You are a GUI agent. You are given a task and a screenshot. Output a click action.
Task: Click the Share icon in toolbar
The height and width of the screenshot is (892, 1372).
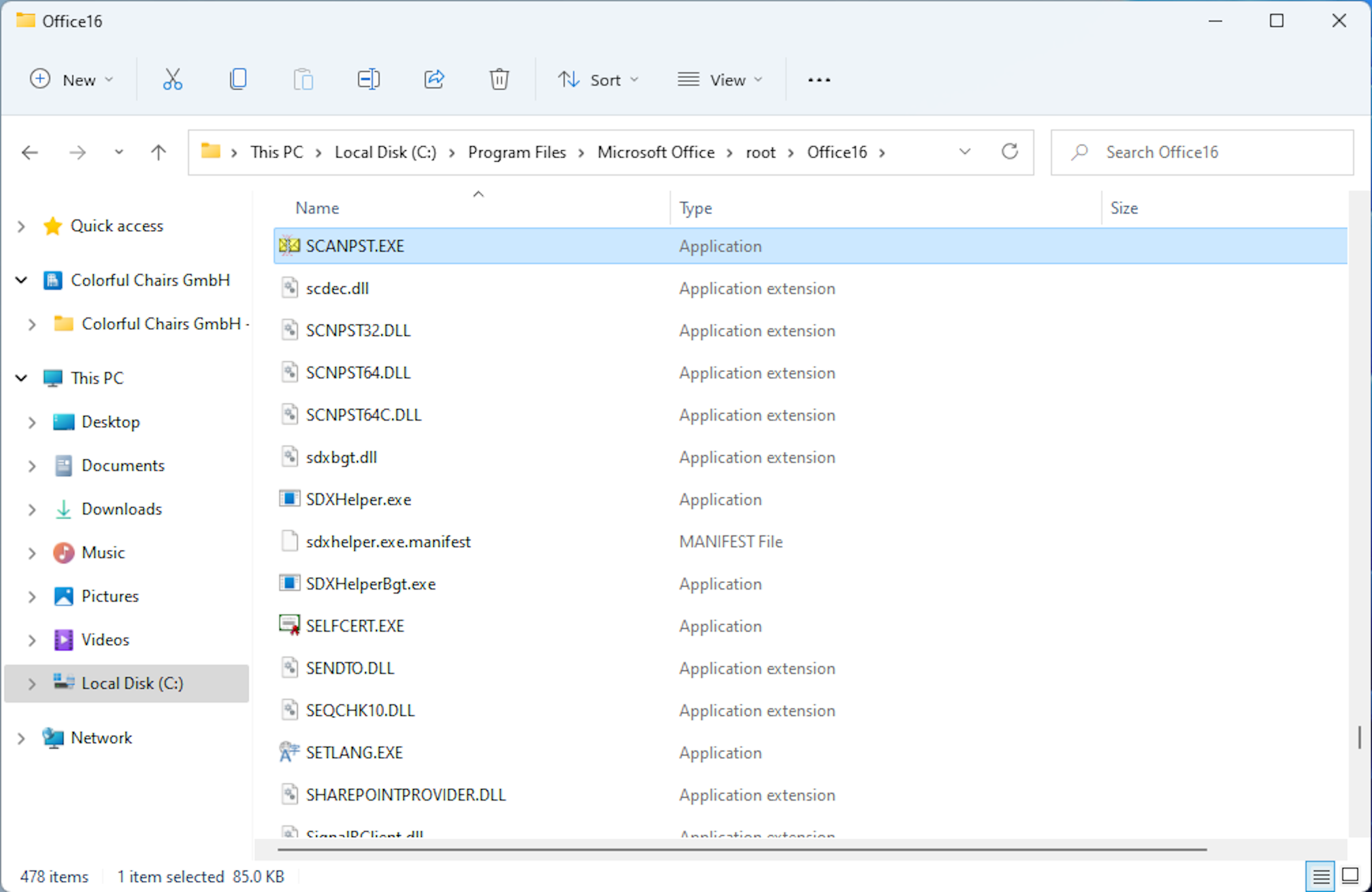(x=434, y=80)
